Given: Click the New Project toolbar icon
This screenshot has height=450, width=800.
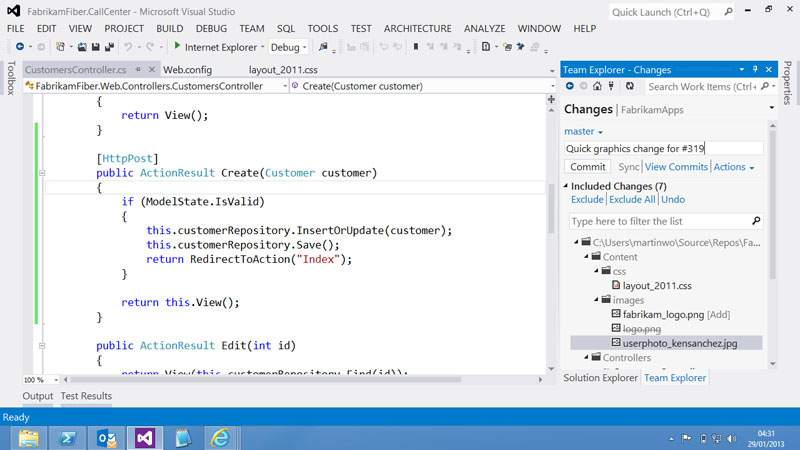Looking at the screenshot, I should pyautogui.click(x=60, y=47).
